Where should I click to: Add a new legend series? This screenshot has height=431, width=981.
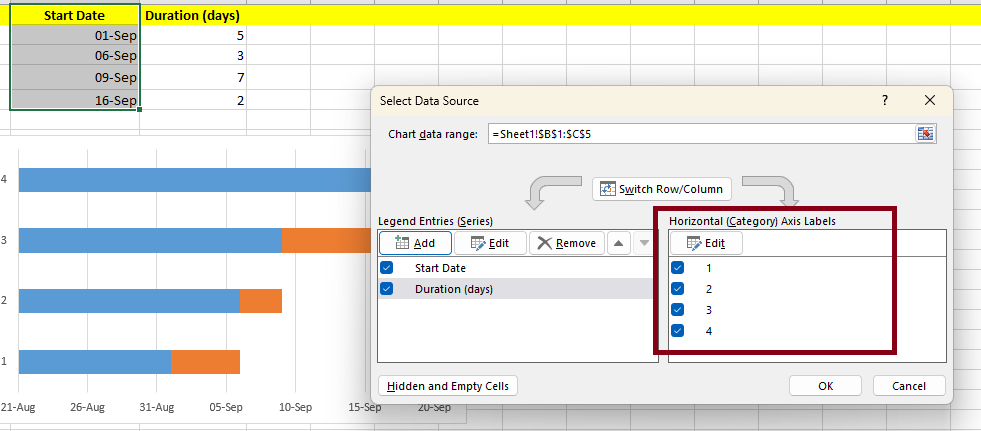415,243
